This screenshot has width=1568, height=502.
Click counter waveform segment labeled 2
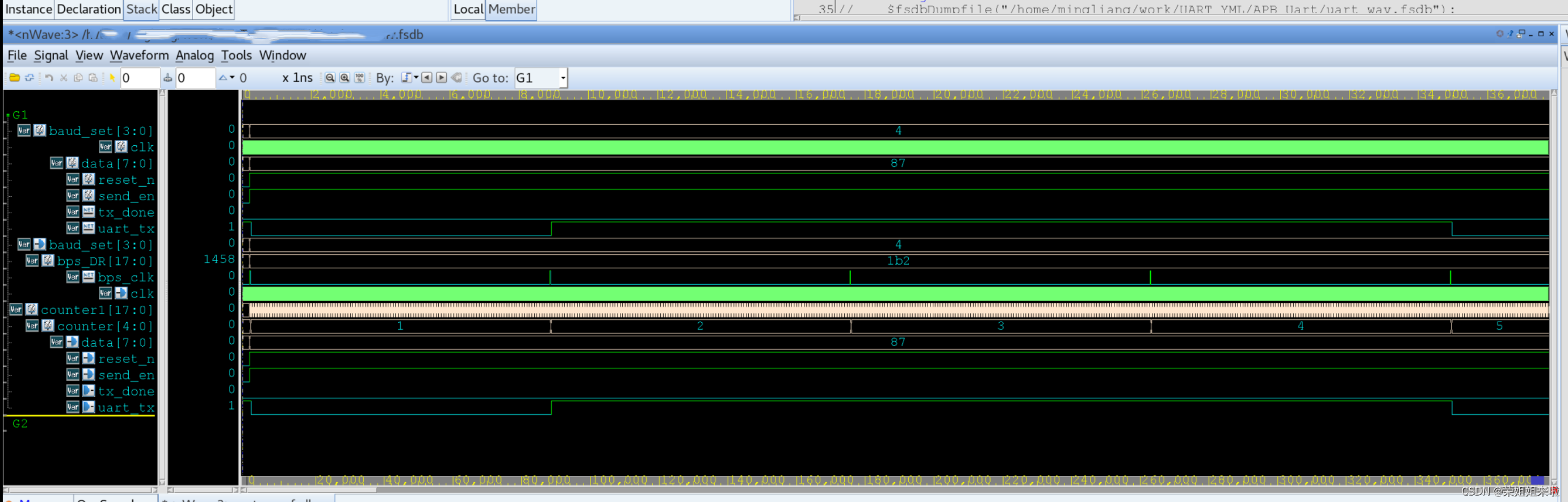point(700,326)
